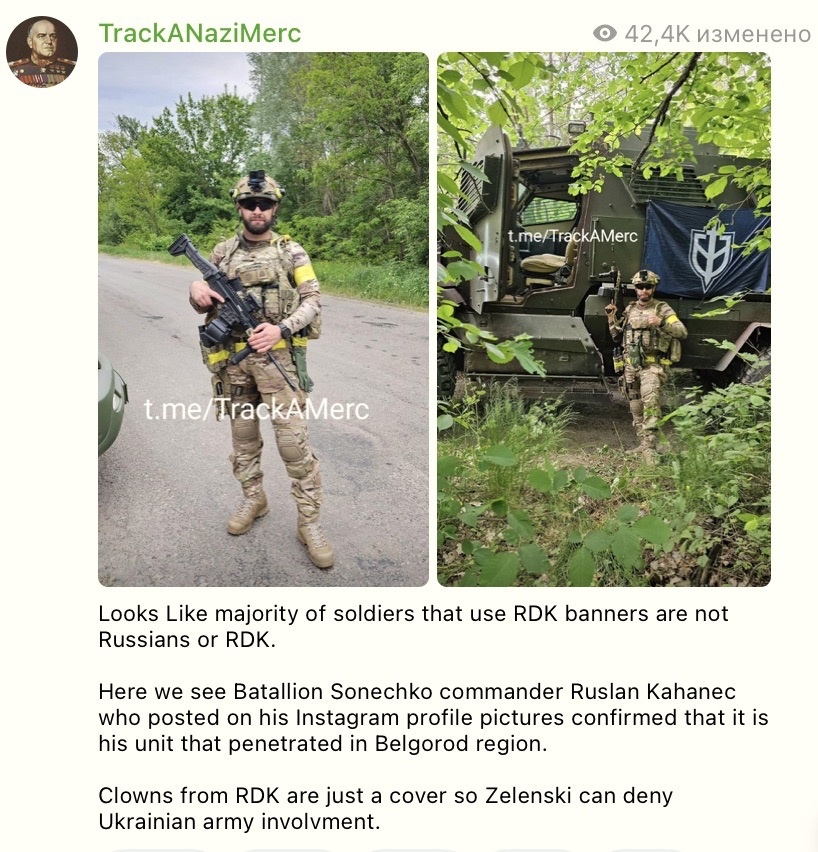Open the TrackANaziMerc channel name
The width and height of the screenshot is (818, 852).
coord(199,33)
